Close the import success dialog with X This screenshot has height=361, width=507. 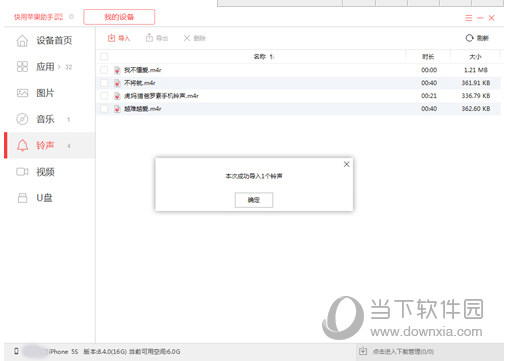tap(347, 164)
